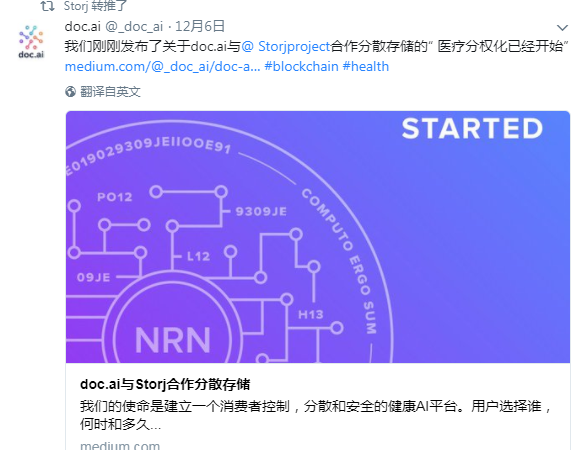Click the STARTED text on the card image
Screen dimensions: 574x450
pyautogui.click(x=472, y=129)
